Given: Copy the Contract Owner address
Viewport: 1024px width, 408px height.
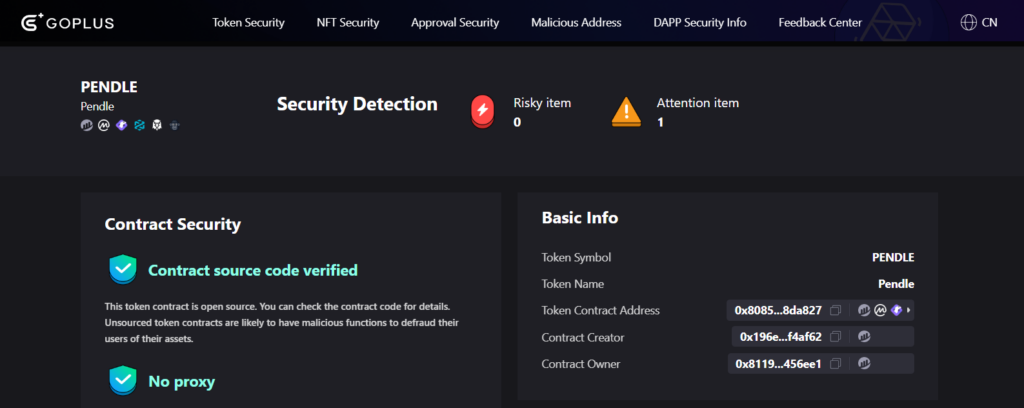Looking at the screenshot, I should [x=835, y=364].
